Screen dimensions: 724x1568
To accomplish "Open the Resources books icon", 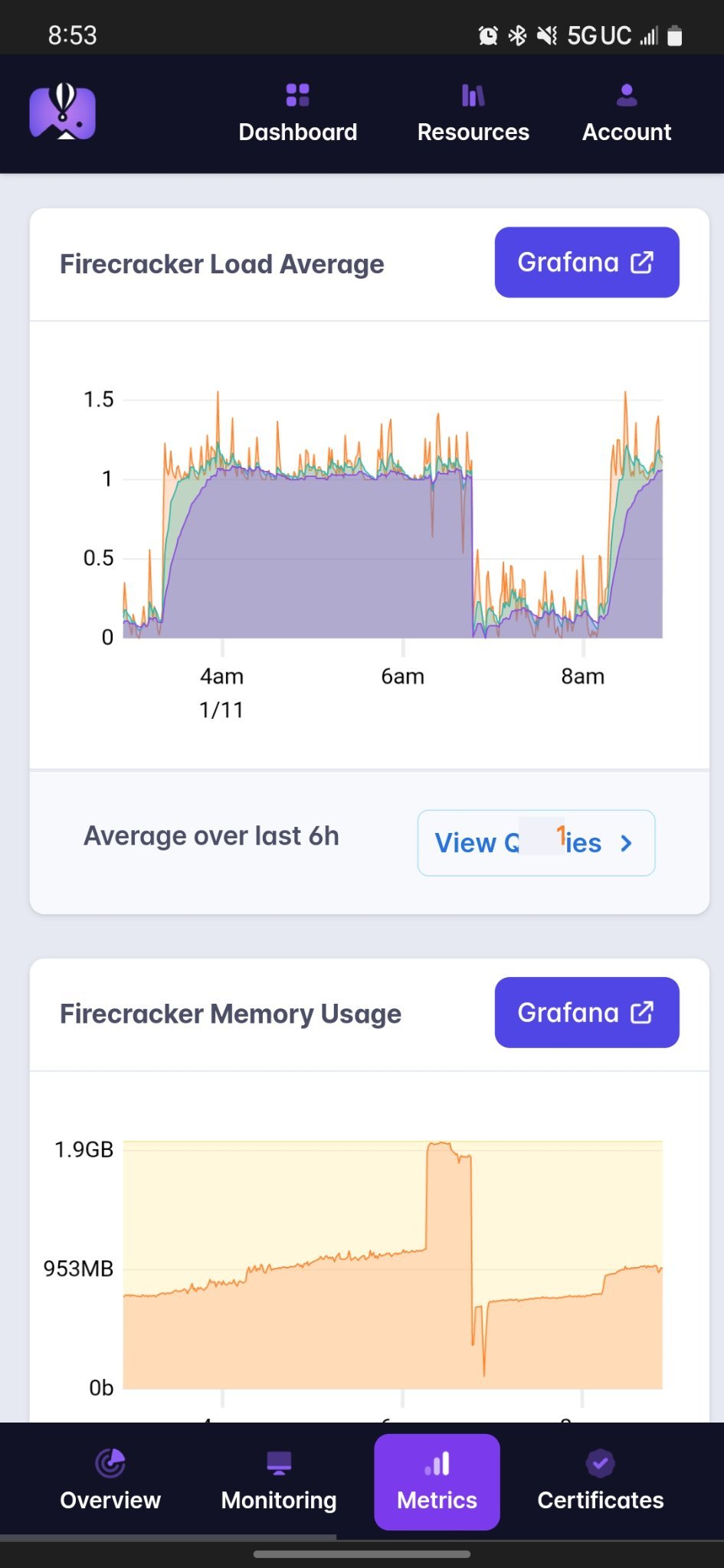I will point(473,95).
